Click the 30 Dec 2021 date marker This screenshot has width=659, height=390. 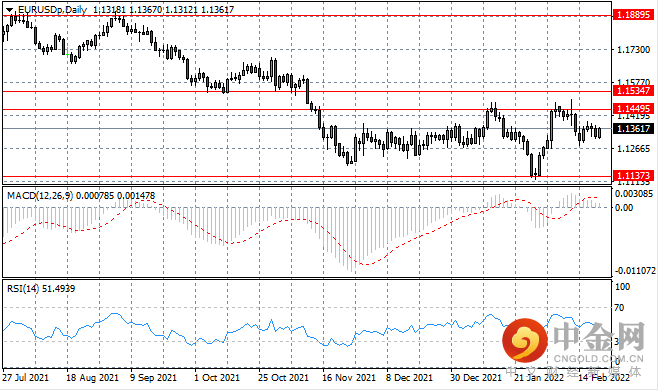pos(476,377)
